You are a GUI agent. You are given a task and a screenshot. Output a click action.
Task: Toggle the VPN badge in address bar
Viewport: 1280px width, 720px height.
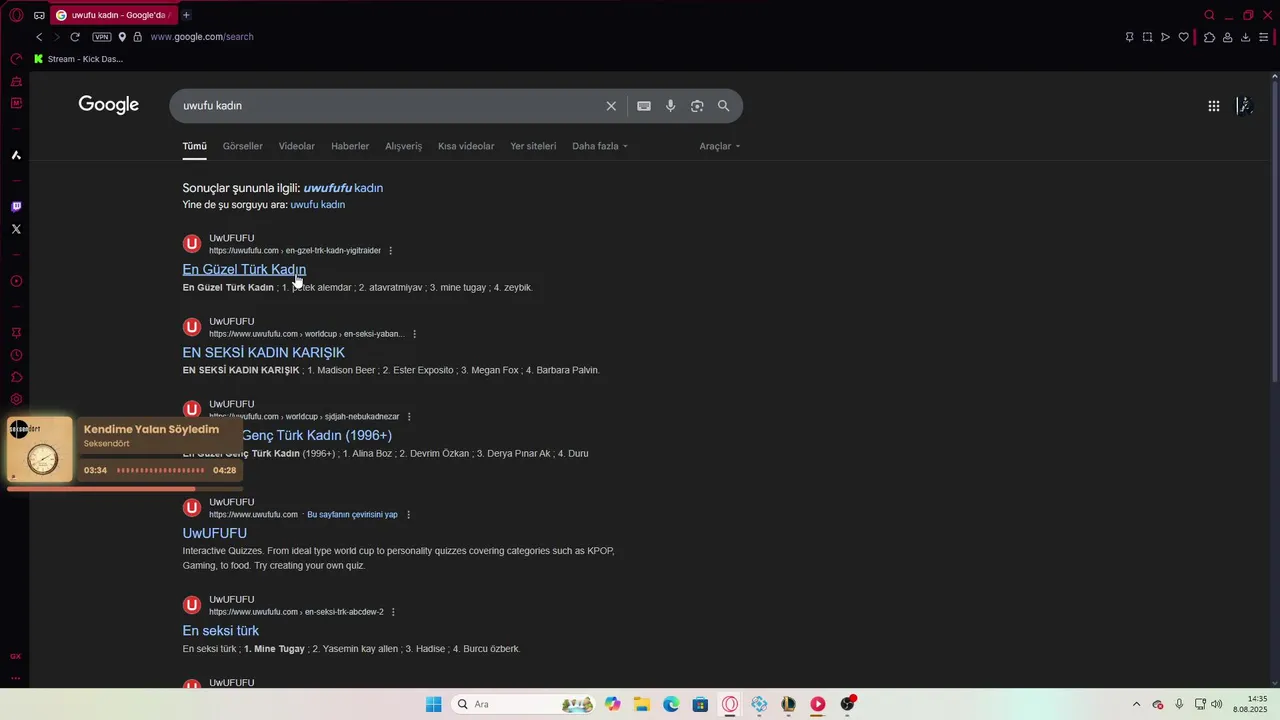tap(102, 37)
